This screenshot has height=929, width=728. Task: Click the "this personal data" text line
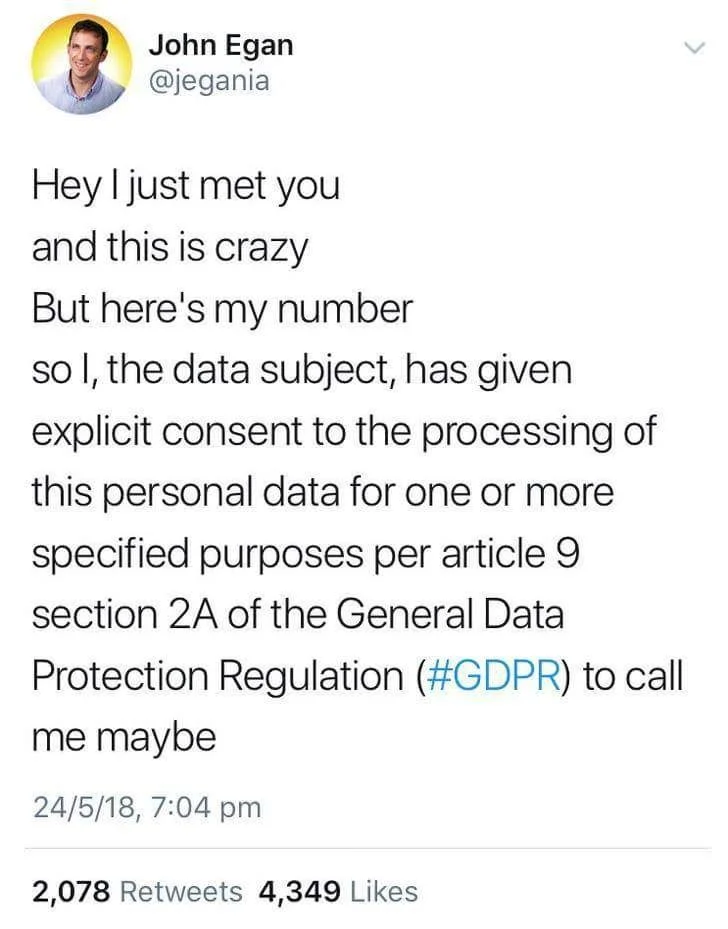[x=322, y=492]
